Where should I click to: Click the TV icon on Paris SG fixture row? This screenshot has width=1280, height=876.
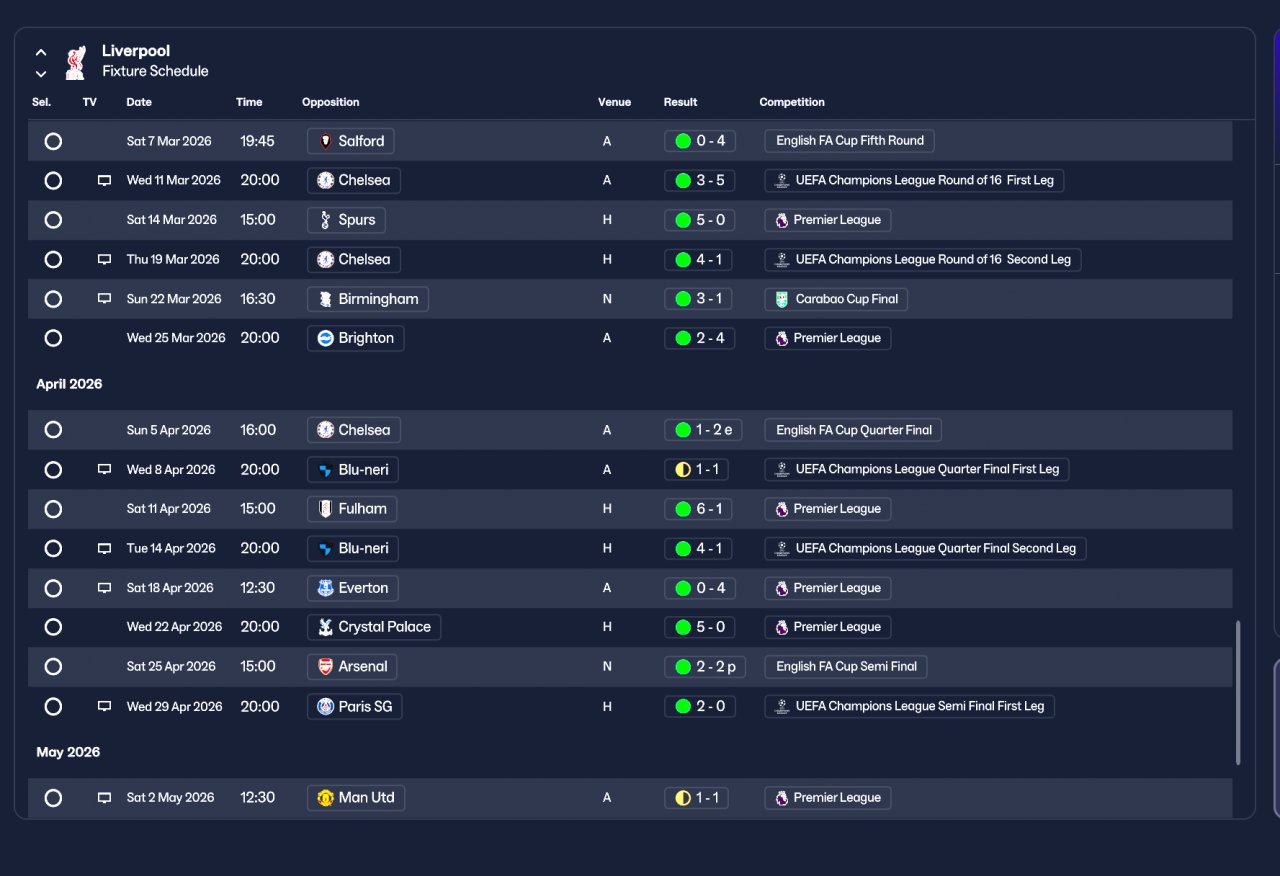(x=104, y=706)
